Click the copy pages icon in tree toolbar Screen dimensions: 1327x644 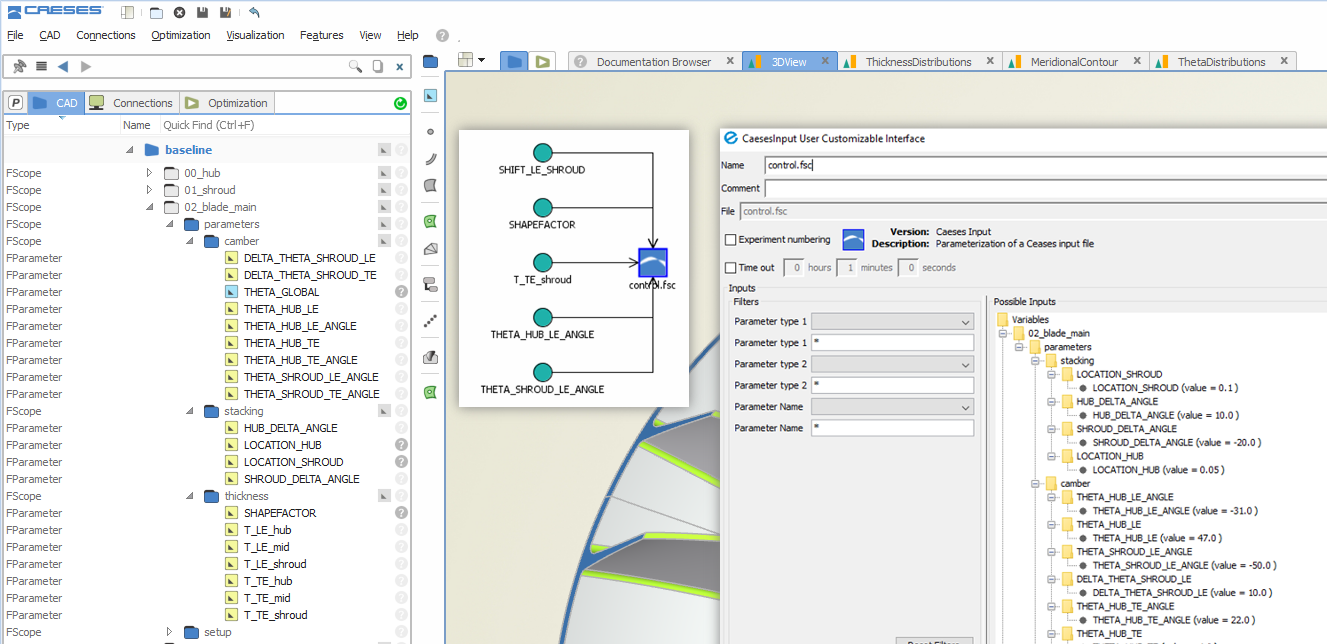pyautogui.click(x=378, y=66)
